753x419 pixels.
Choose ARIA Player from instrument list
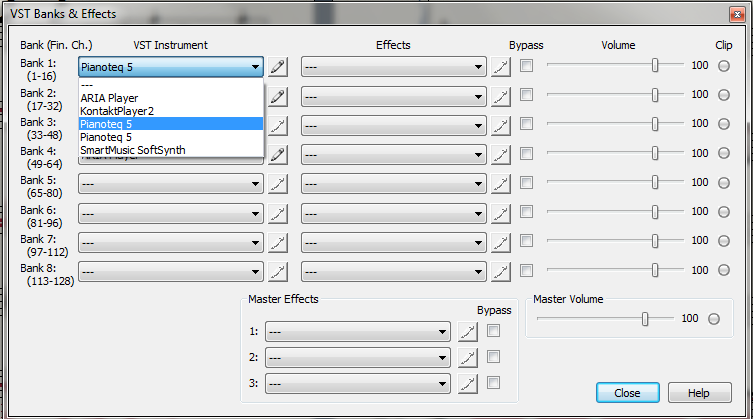(171, 98)
